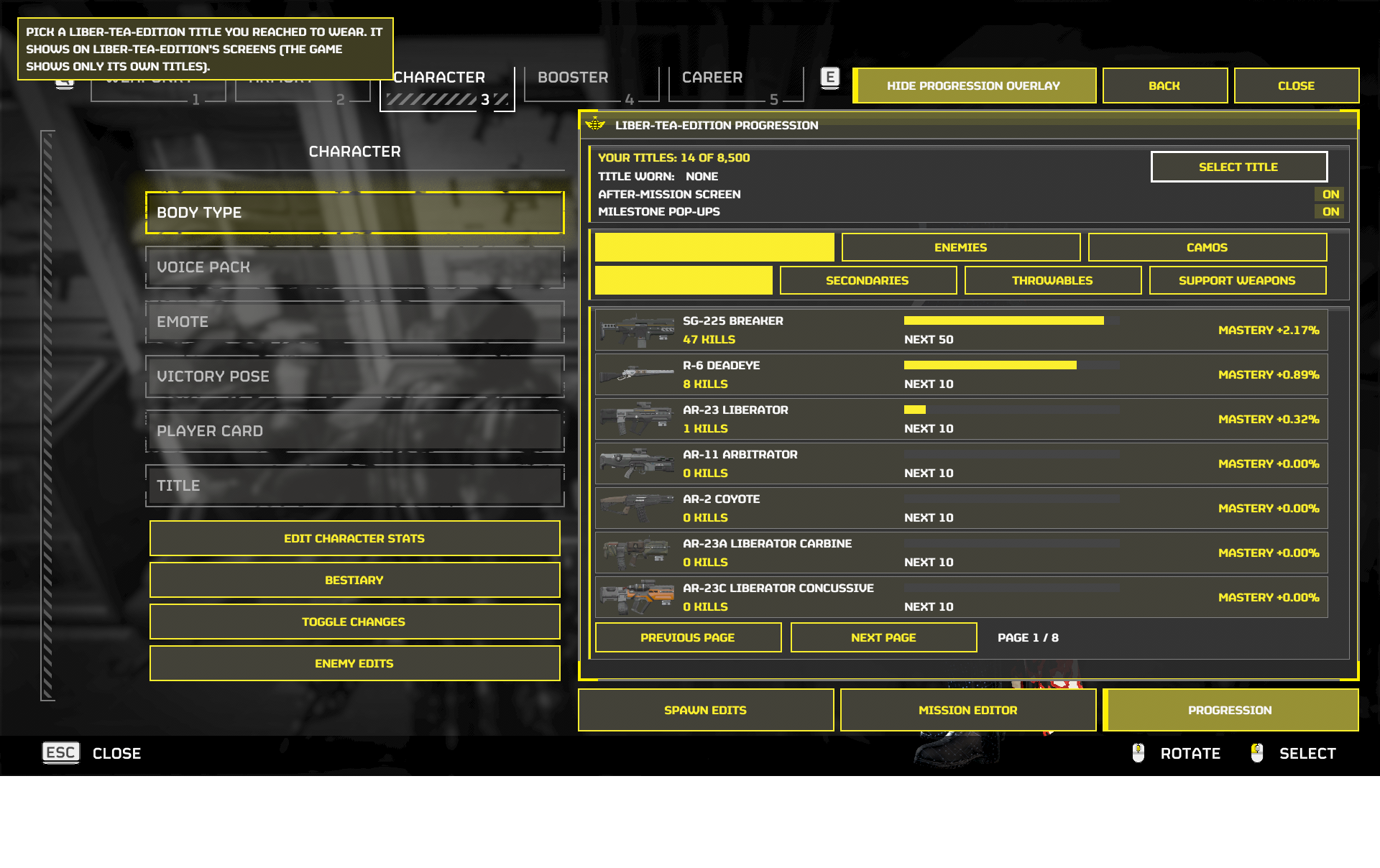Viewport: 1380px width, 868px height.
Task: Click the E key icon beside Career tab
Action: [x=830, y=78]
